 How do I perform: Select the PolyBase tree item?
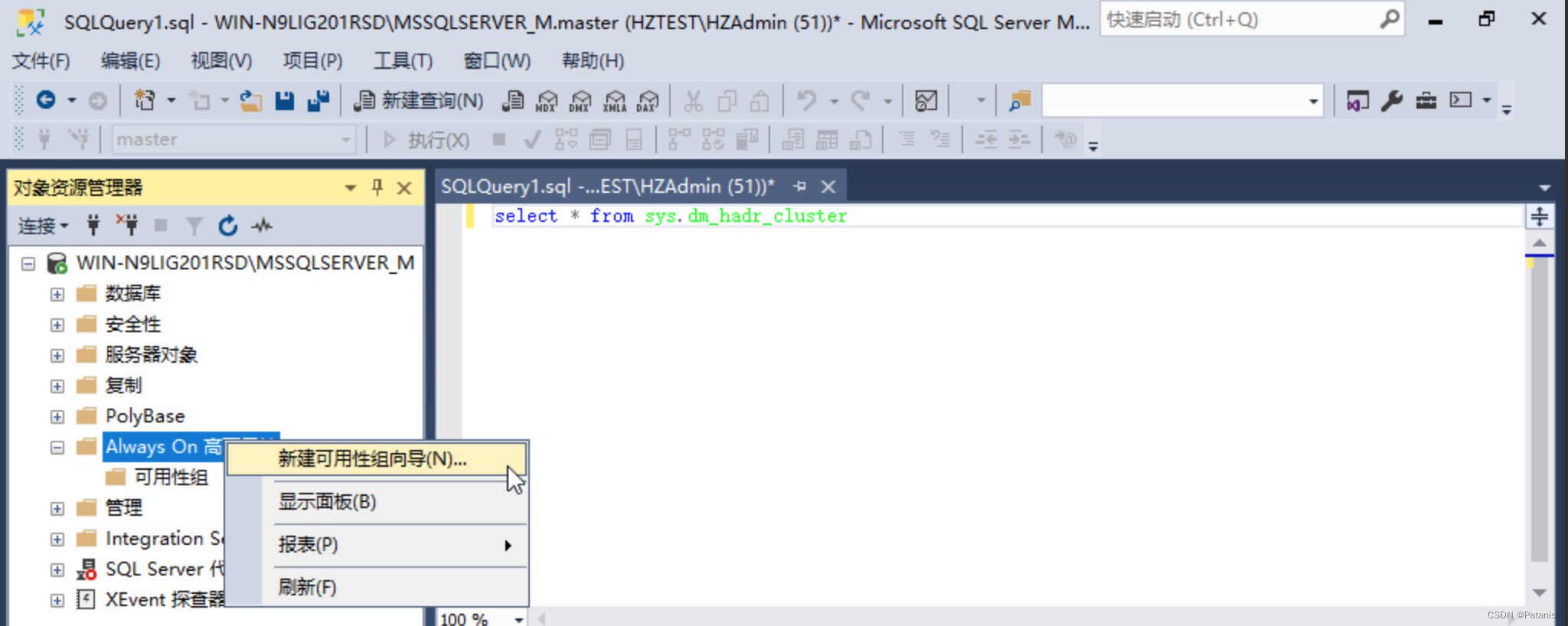pyautogui.click(x=145, y=416)
